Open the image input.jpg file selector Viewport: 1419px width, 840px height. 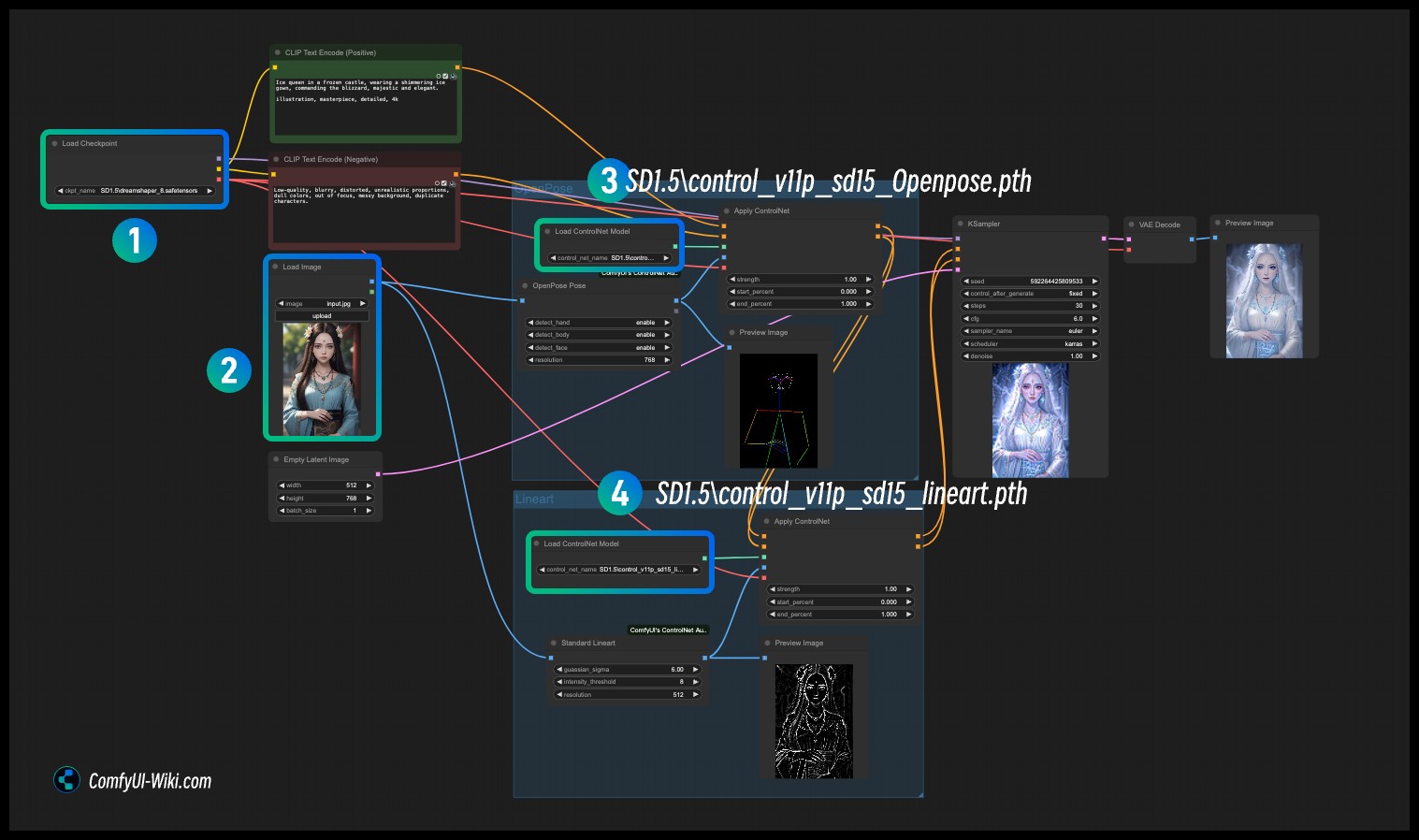(x=322, y=304)
